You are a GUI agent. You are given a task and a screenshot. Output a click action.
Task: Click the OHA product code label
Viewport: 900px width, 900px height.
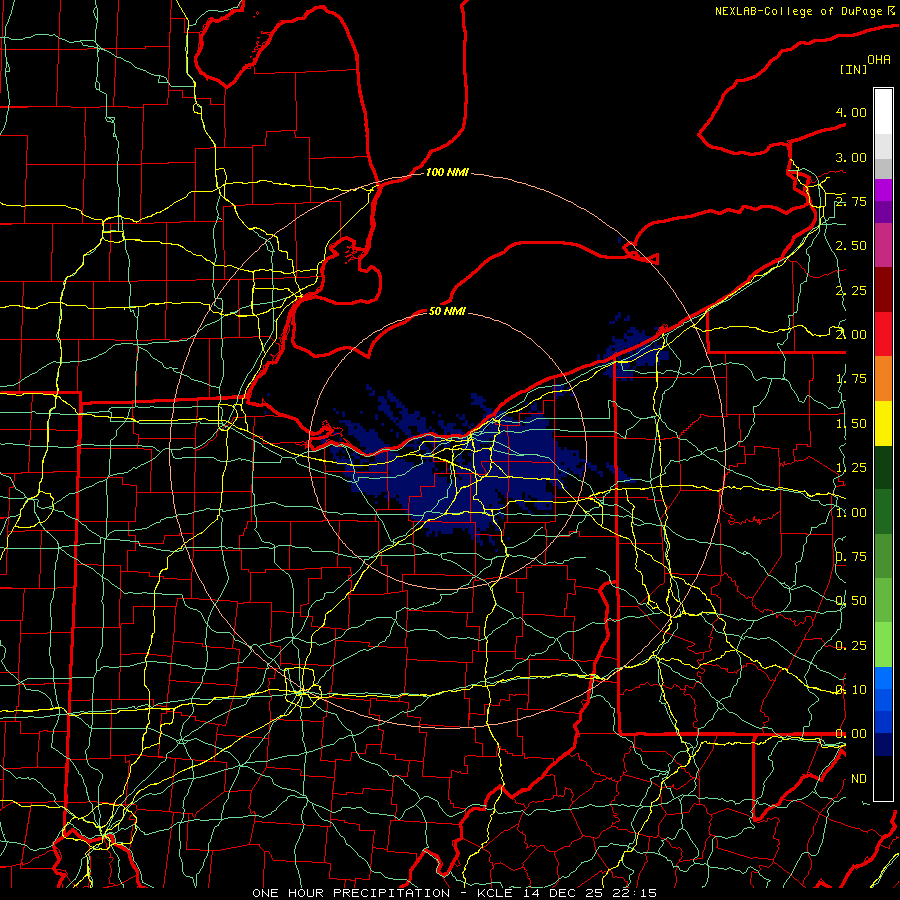879,60
